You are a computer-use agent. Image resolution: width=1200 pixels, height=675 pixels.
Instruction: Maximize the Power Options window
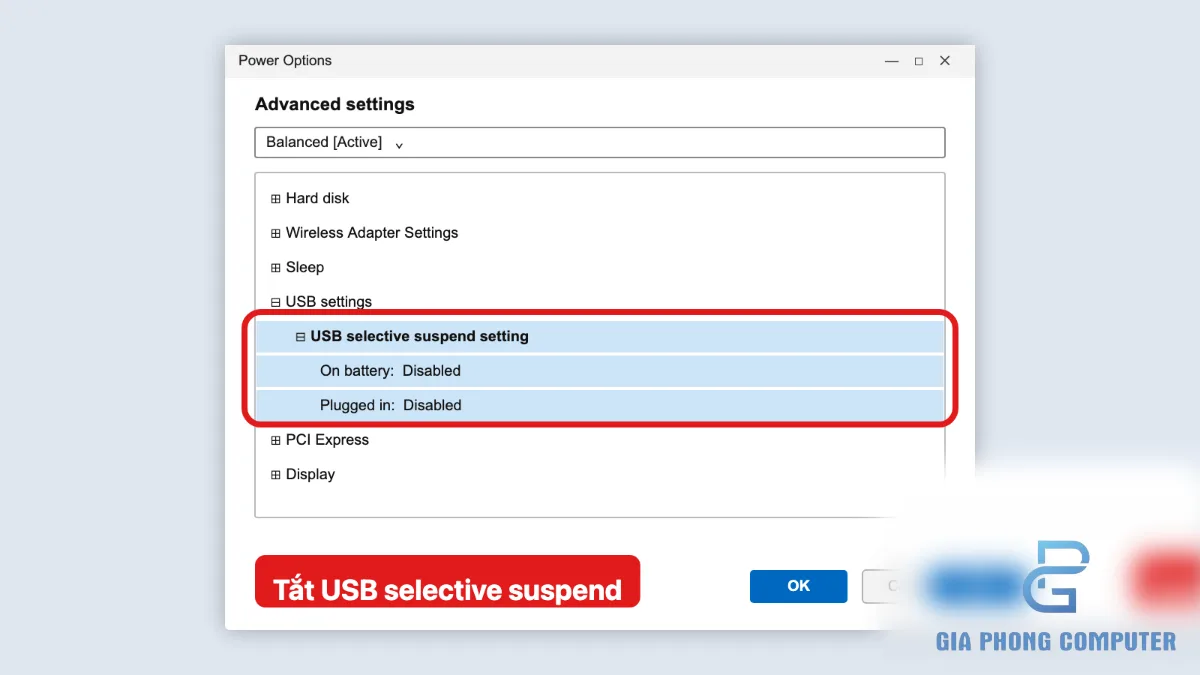pos(919,61)
